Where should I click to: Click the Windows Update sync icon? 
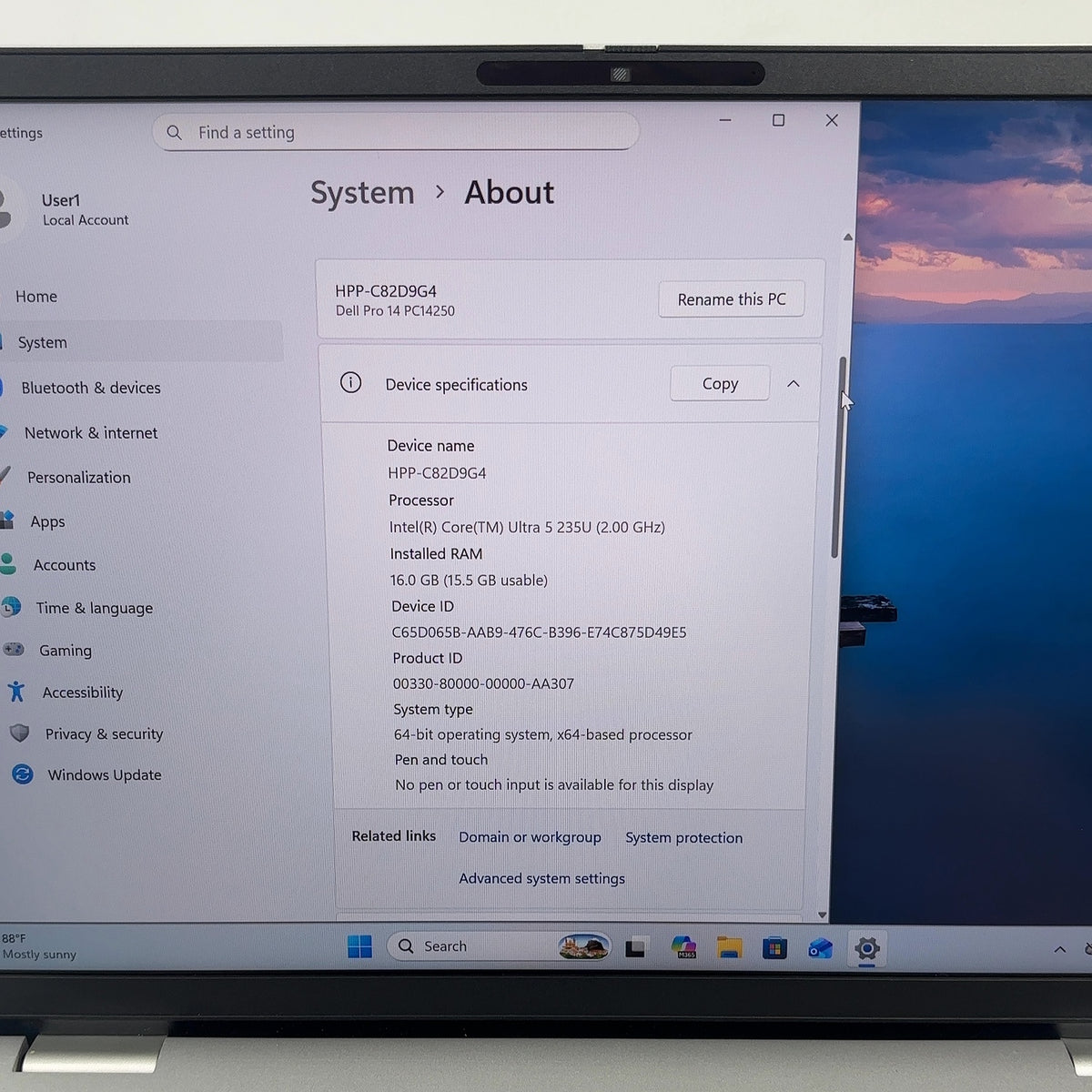23,774
